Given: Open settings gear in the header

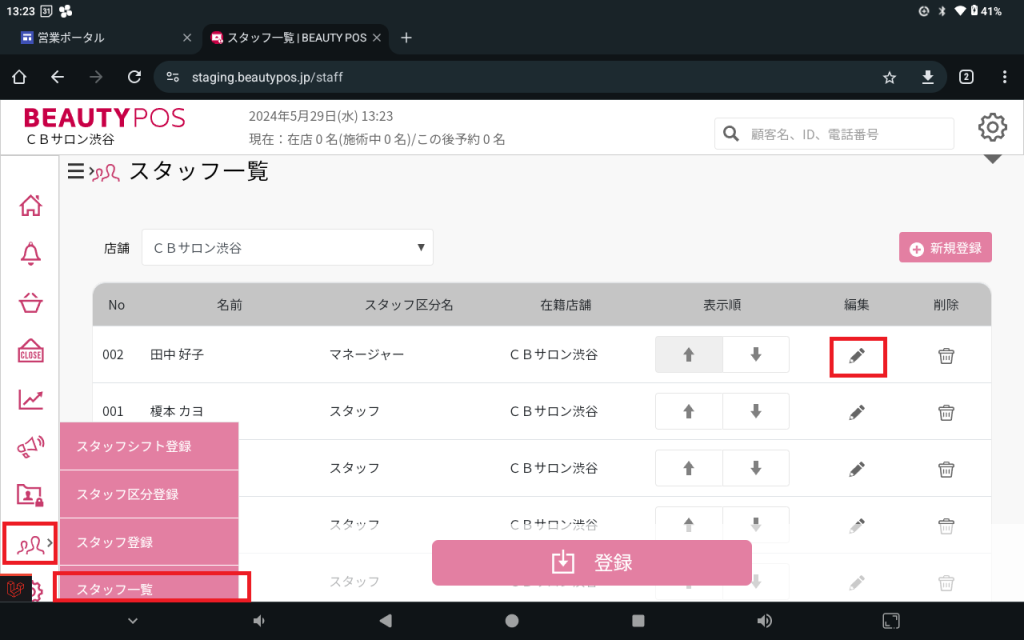Looking at the screenshot, I should [992, 127].
